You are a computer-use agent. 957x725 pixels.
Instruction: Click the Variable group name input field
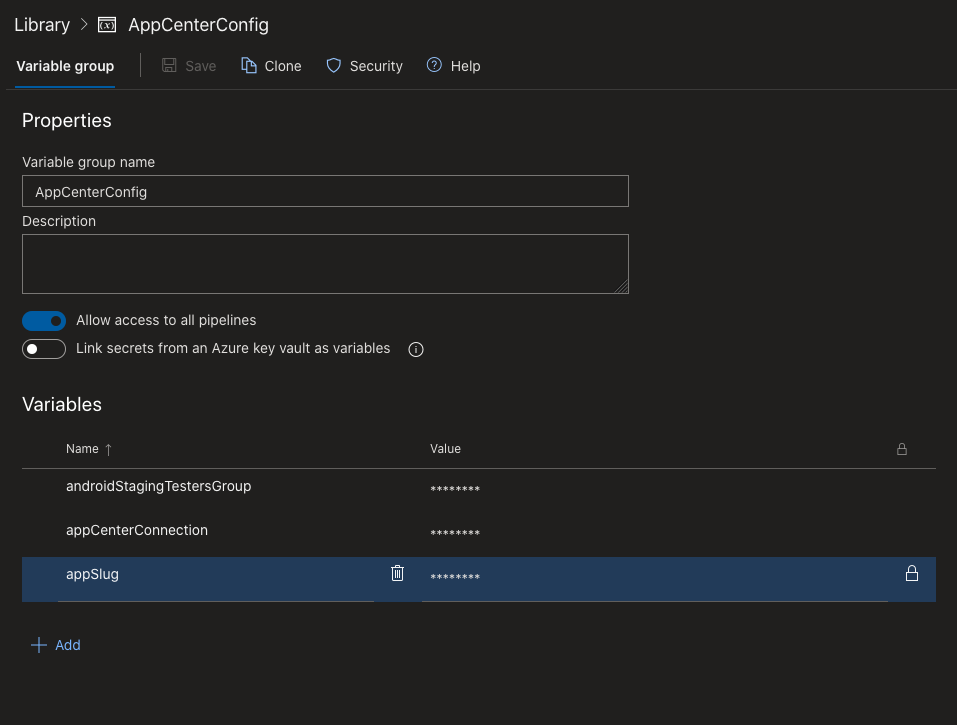pyautogui.click(x=325, y=191)
